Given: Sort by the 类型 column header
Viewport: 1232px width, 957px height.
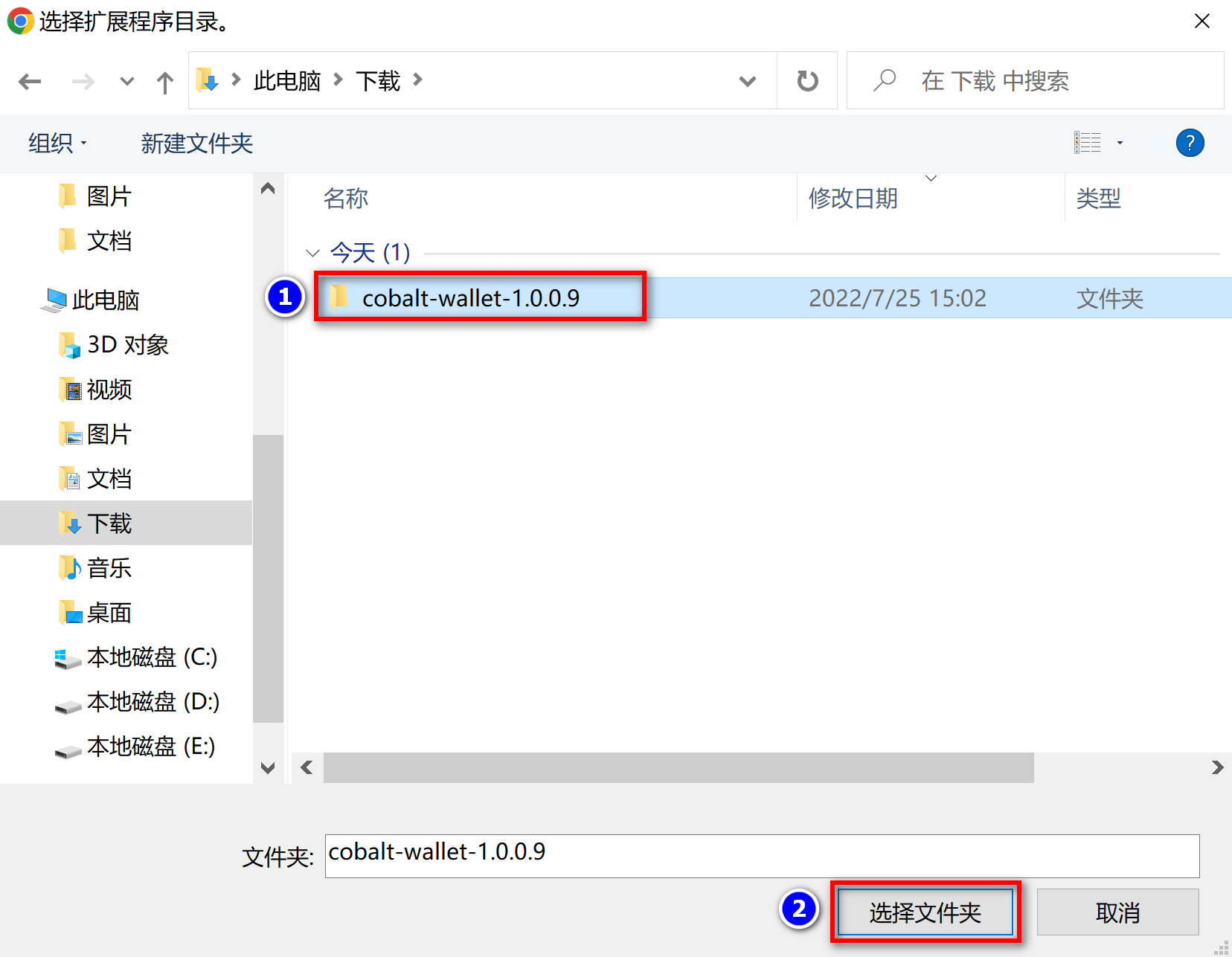Looking at the screenshot, I should pyautogui.click(x=1099, y=199).
